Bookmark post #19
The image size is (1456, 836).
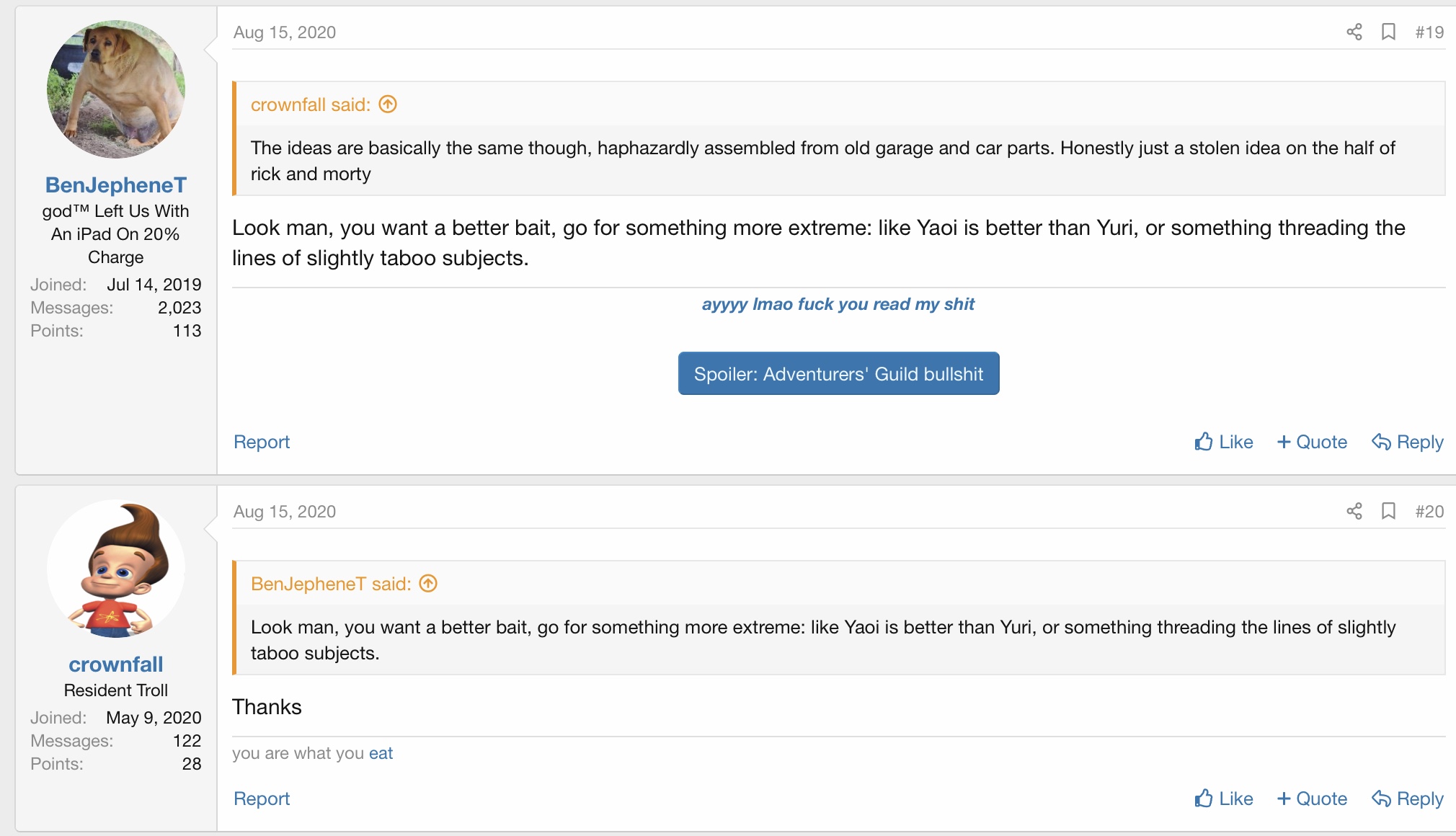pyautogui.click(x=1388, y=32)
